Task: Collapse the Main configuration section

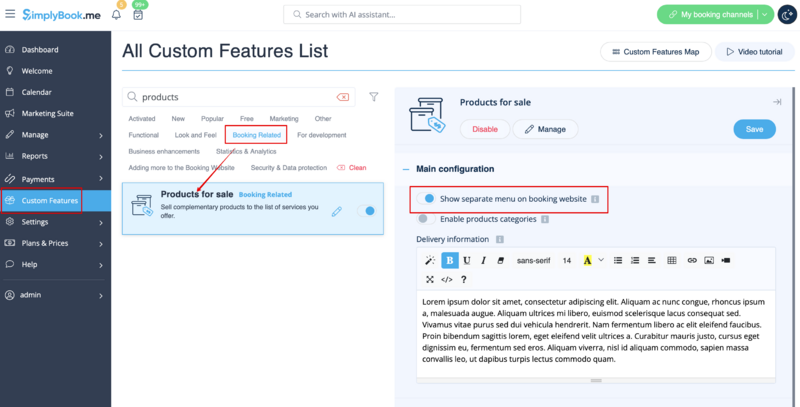Action: [x=406, y=169]
